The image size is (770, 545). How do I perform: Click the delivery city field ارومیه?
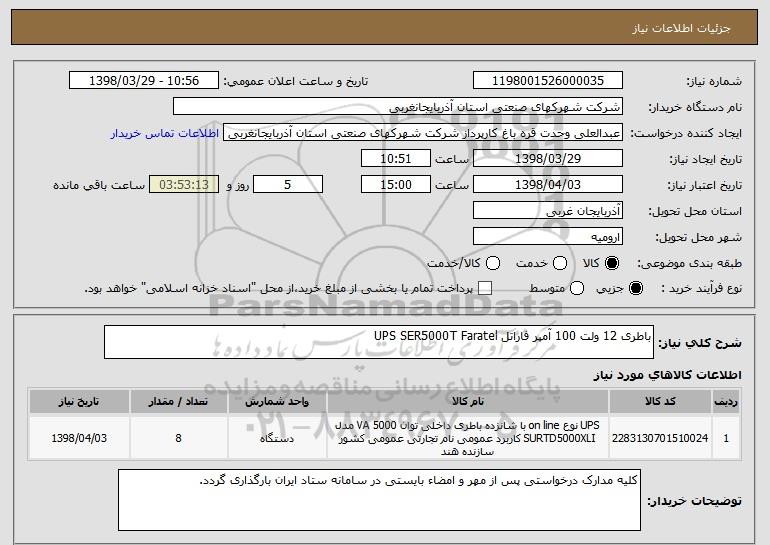pos(548,237)
